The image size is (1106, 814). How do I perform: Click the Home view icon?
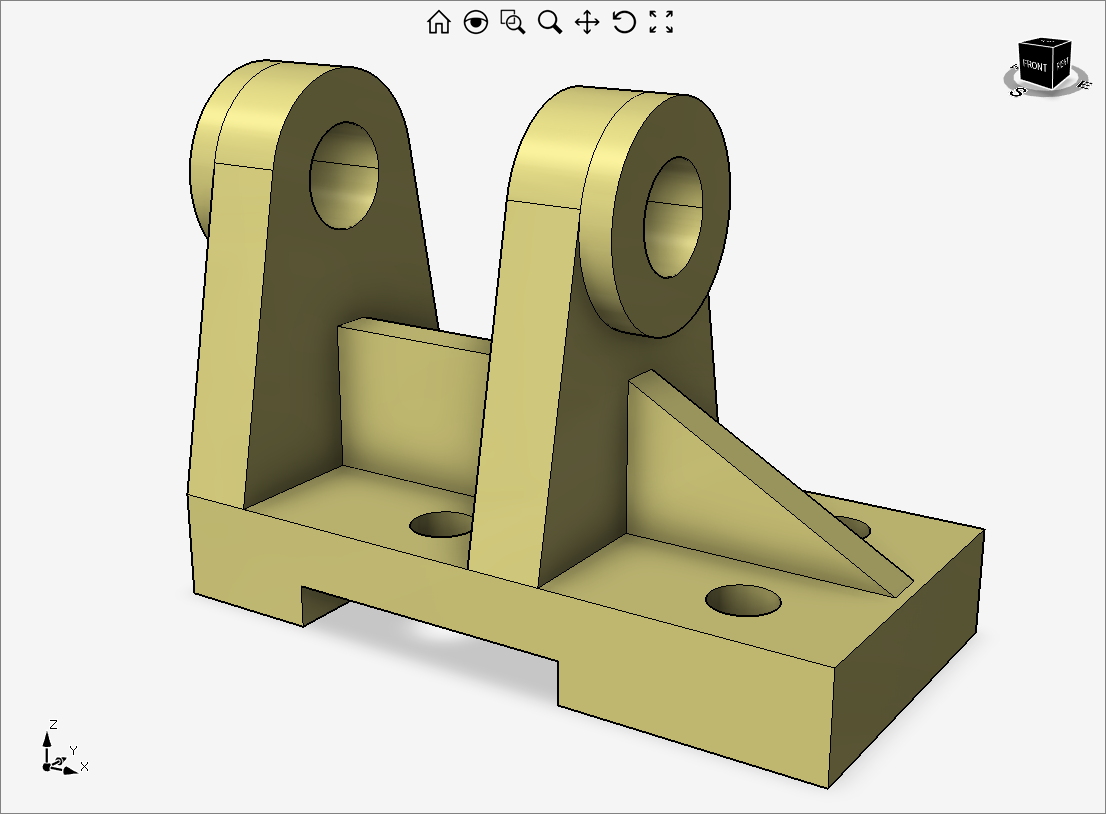tap(438, 22)
